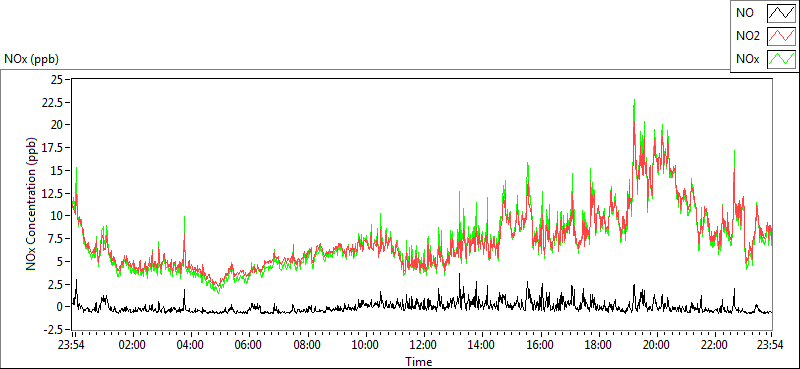Screen dimensions: 800x369
Task: Click the 20:00 time label
Action: (x=656, y=345)
